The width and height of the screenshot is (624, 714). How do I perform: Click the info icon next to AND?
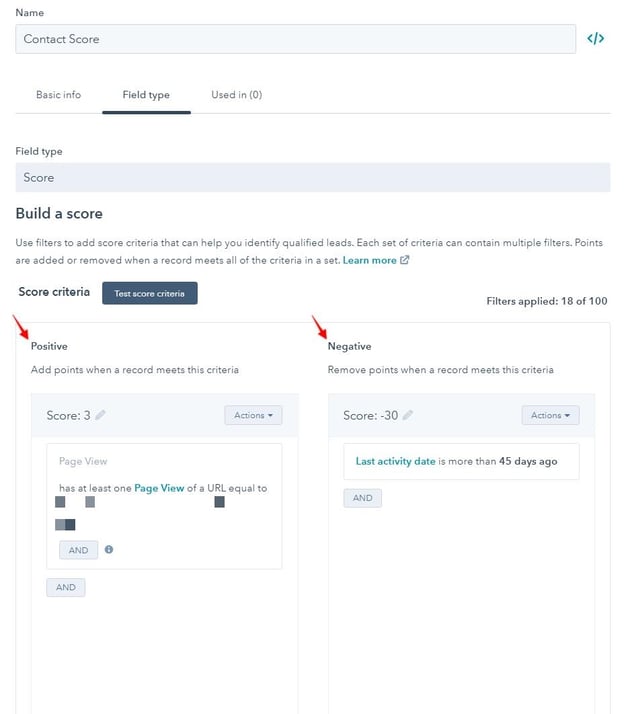pyautogui.click(x=109, y=549)
